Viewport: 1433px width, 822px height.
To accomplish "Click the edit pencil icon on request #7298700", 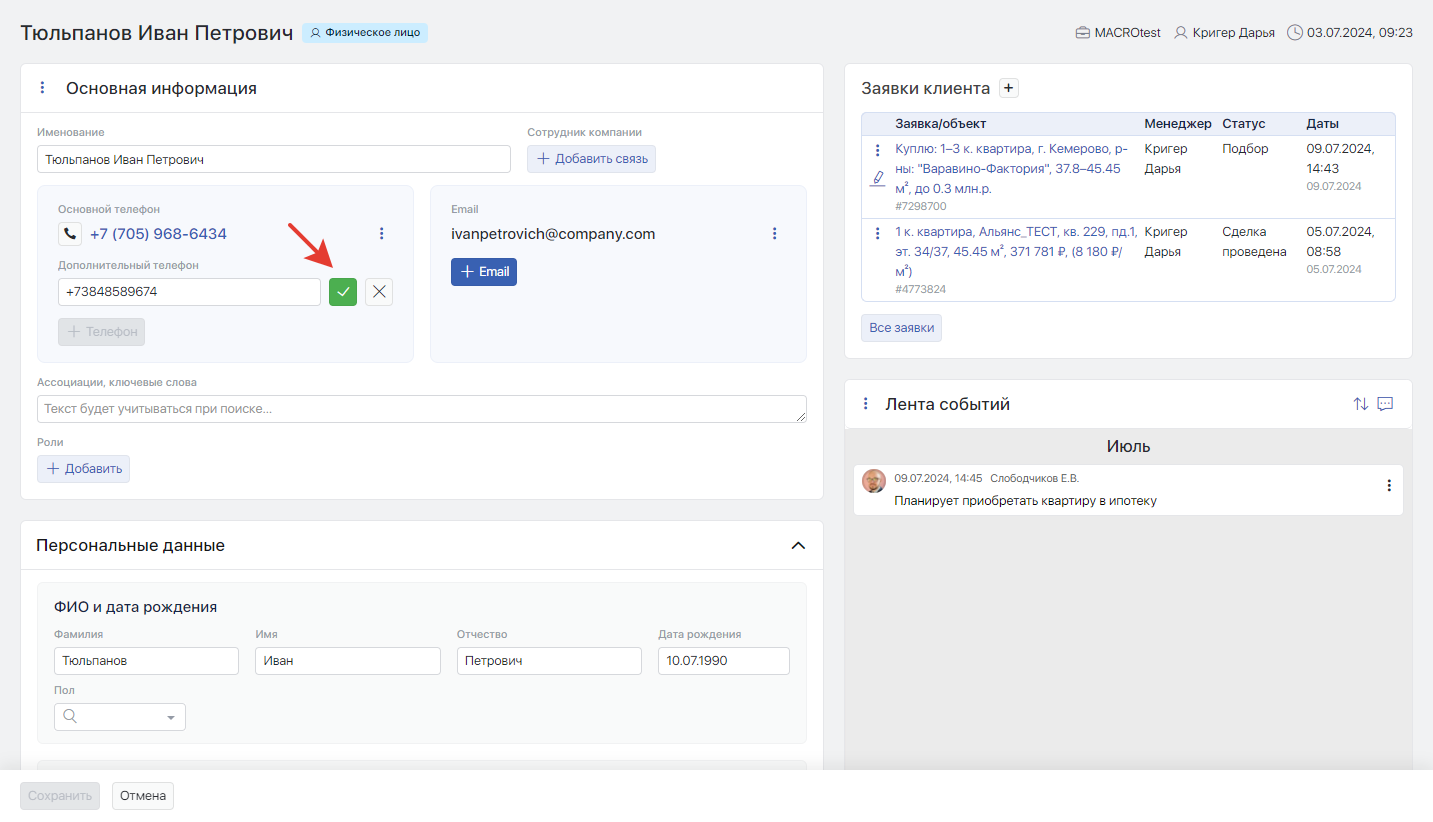I will coord(878,178).
